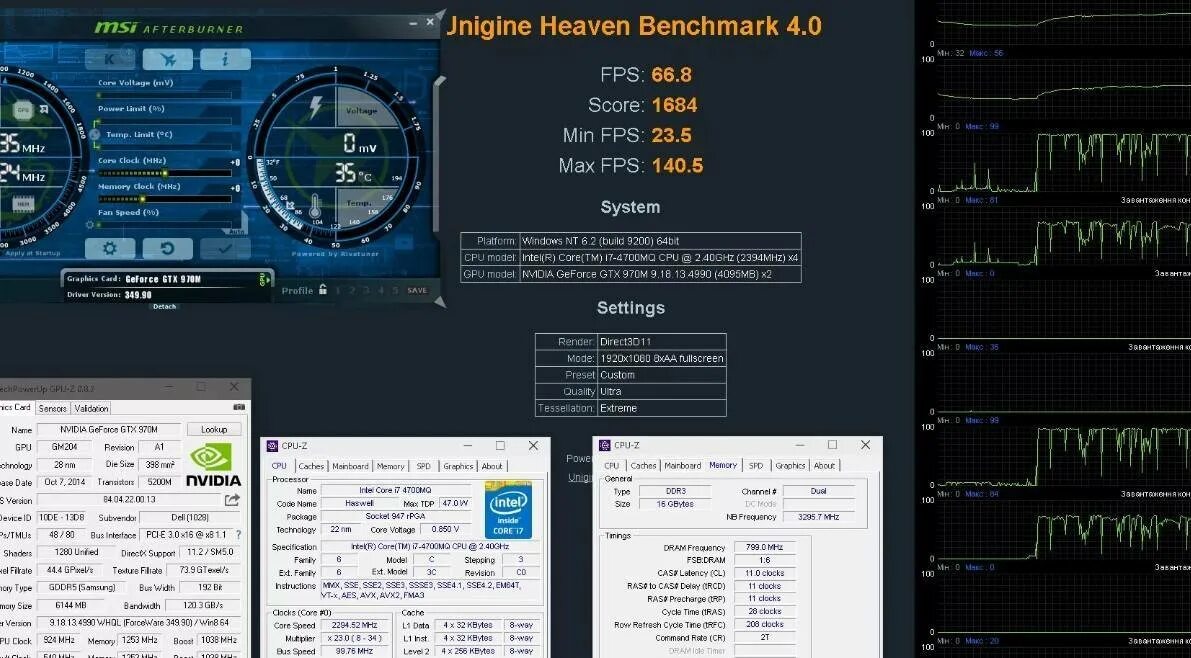Click the Bus Interface question mark in GPU-Z
The image size is (1191, 658).
(x=239, y=535)
